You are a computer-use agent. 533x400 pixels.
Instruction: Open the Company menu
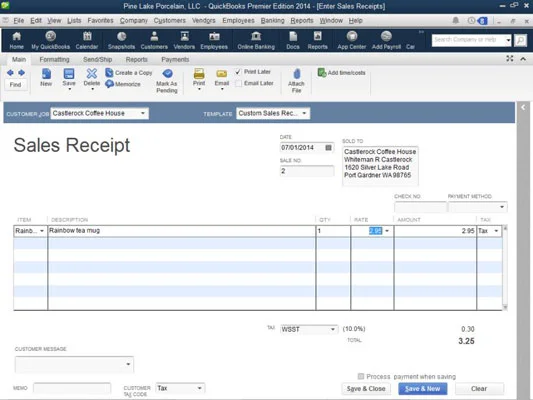[x=134, y=21]
